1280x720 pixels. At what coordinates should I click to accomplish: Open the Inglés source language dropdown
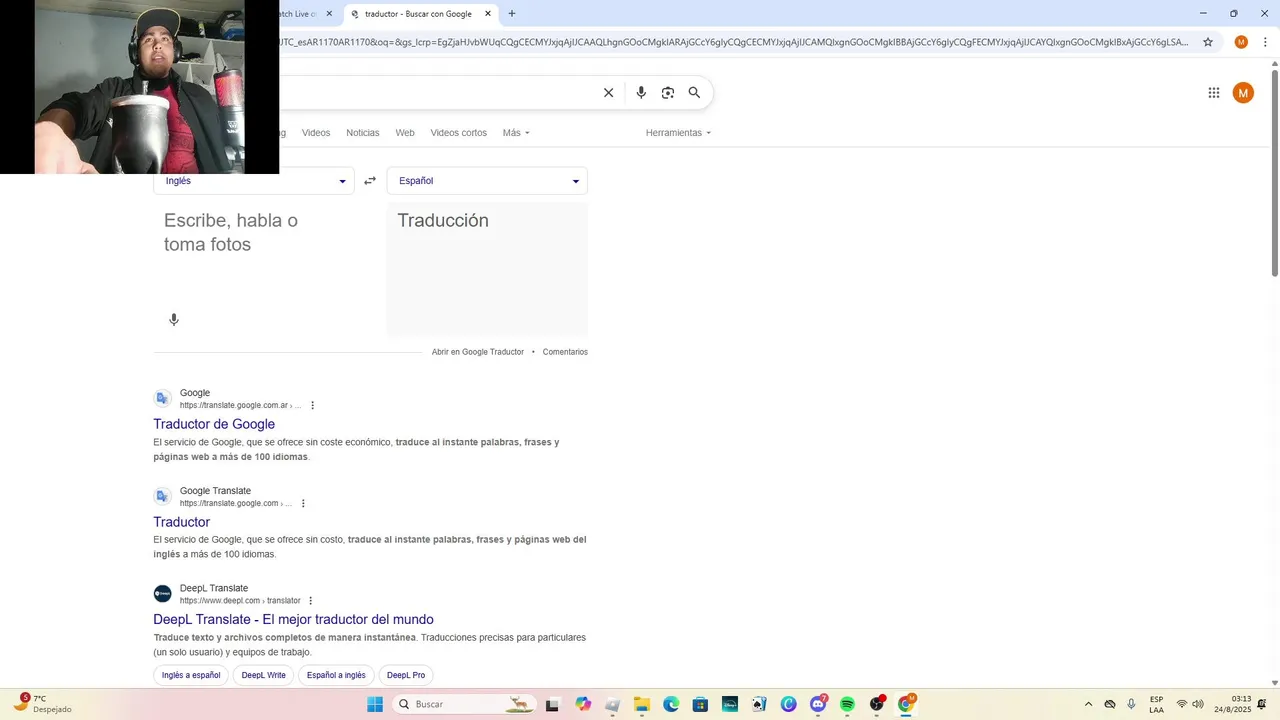254,181
